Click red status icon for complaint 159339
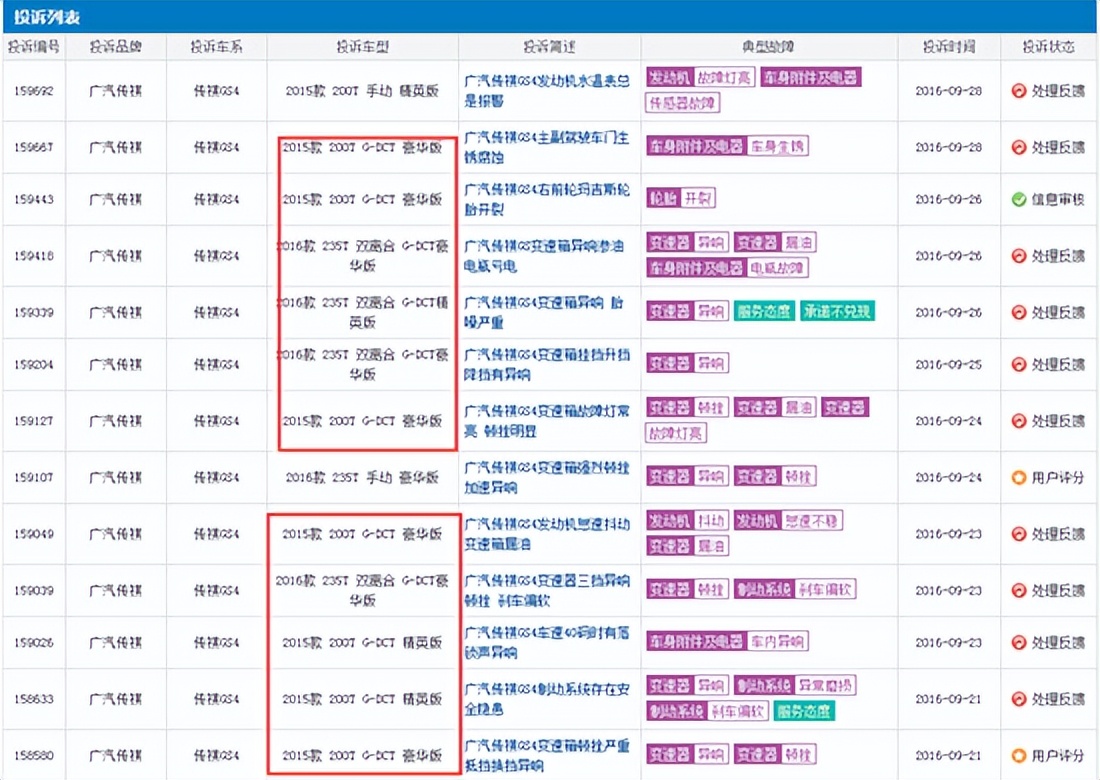The image size is (1100, 780). pyautogui.click(x=1019, y=313)
